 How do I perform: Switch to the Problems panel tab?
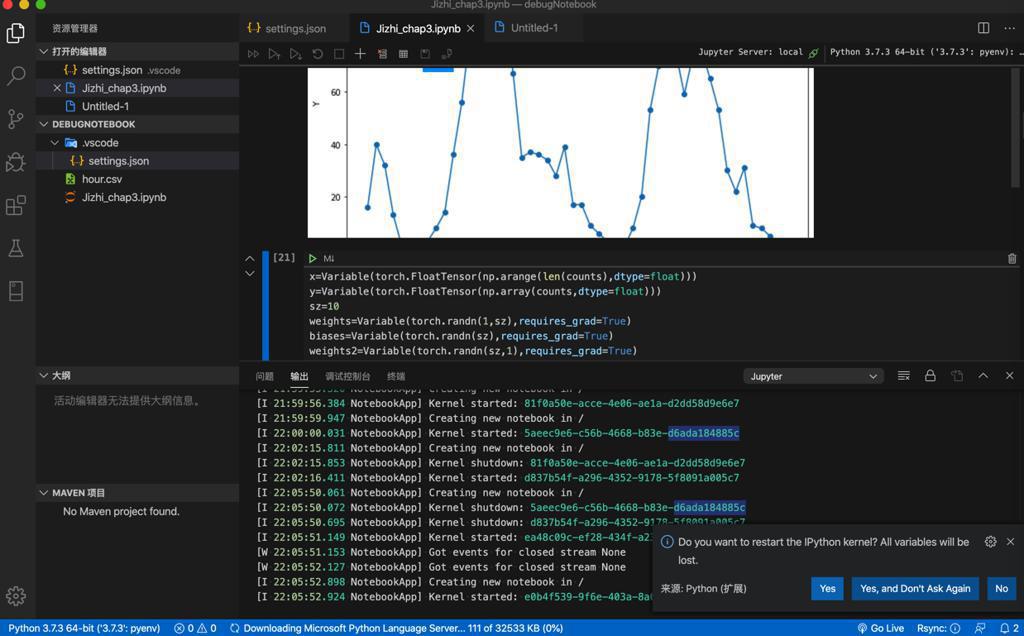[x=264, y=376]
